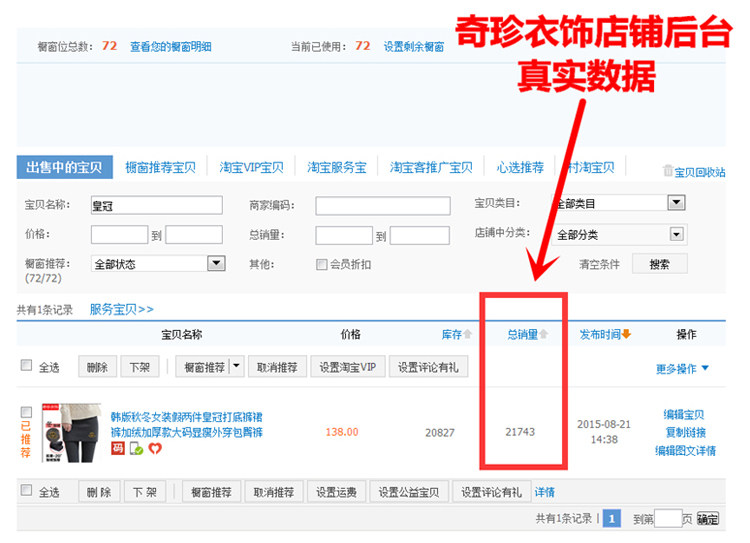The image size is (750, 543).
Task: Click the bottom 取消推荐 button
Action: (x=274, y=492)
